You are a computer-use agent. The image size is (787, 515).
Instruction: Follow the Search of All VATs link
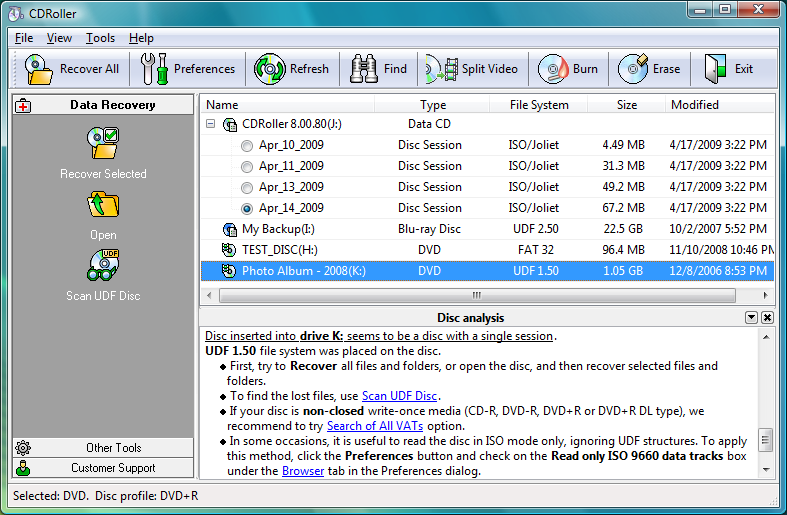(375, 426)
